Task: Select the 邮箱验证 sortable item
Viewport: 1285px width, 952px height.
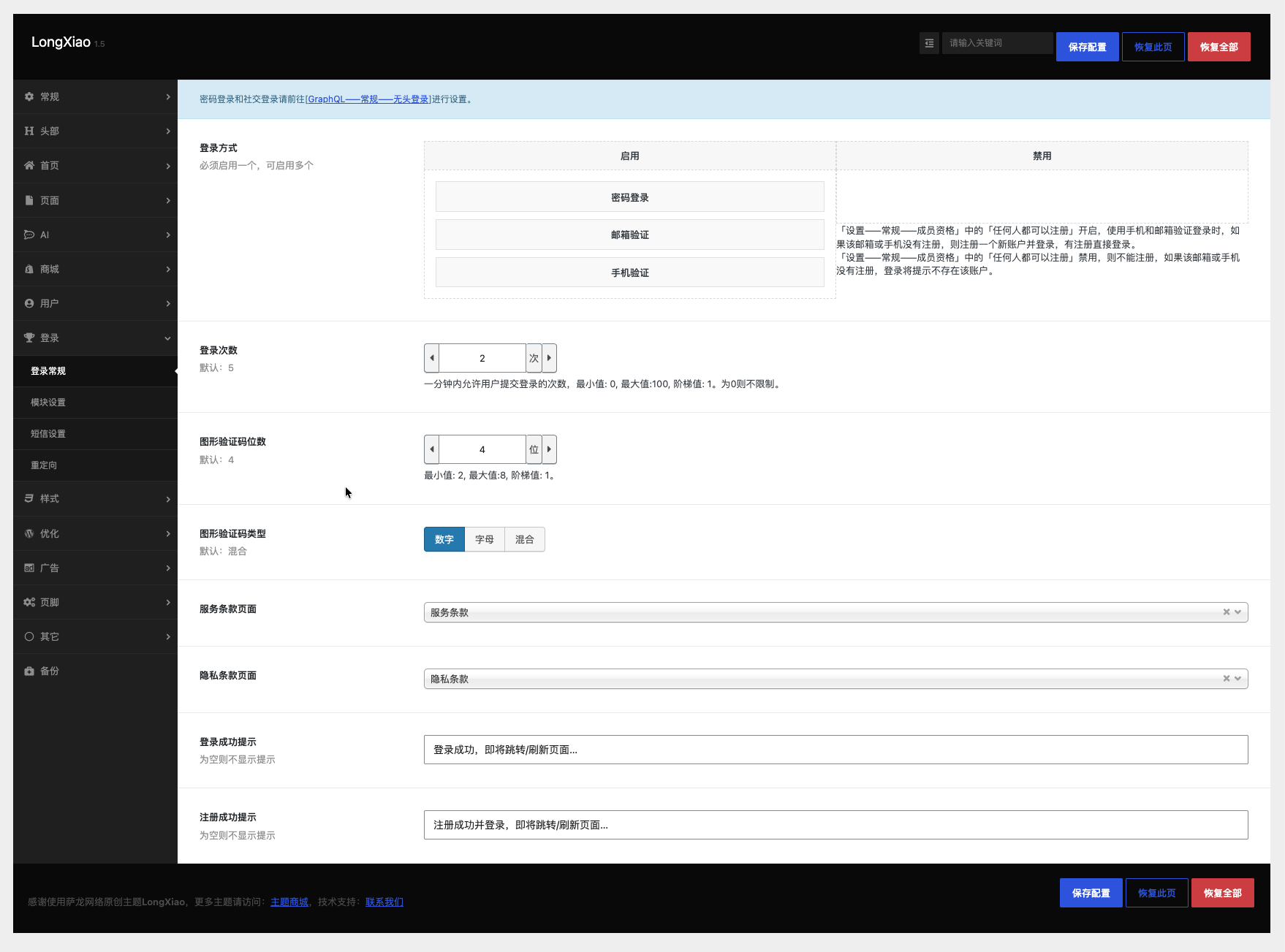Action: point(629,235)
